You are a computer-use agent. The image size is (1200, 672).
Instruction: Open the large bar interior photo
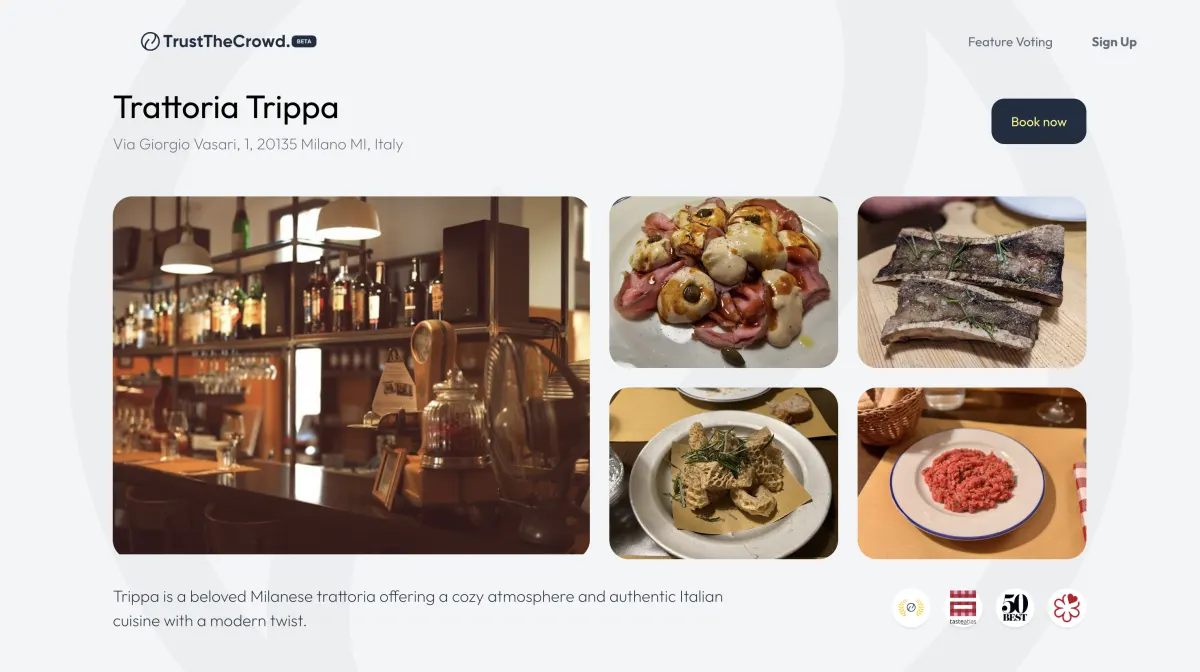[x=351, y=375]
